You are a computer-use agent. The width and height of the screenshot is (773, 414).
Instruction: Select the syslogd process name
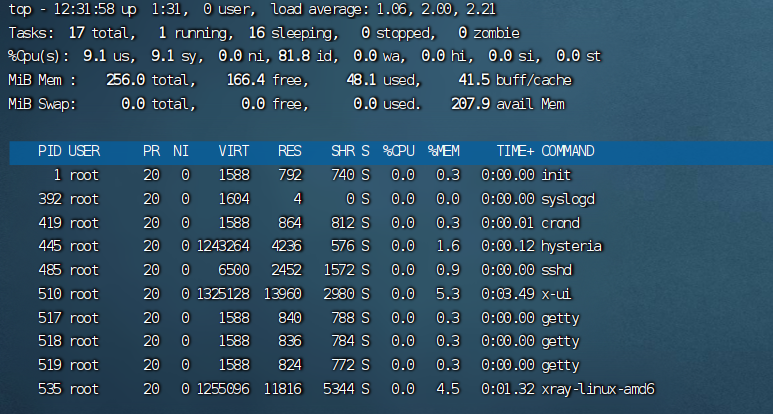[568, 199]
